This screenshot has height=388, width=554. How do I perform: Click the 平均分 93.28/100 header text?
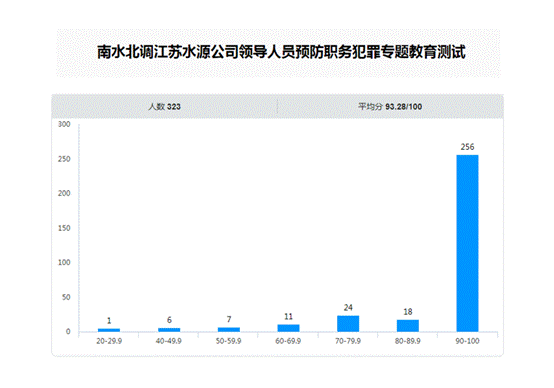[x=390, y=106]
